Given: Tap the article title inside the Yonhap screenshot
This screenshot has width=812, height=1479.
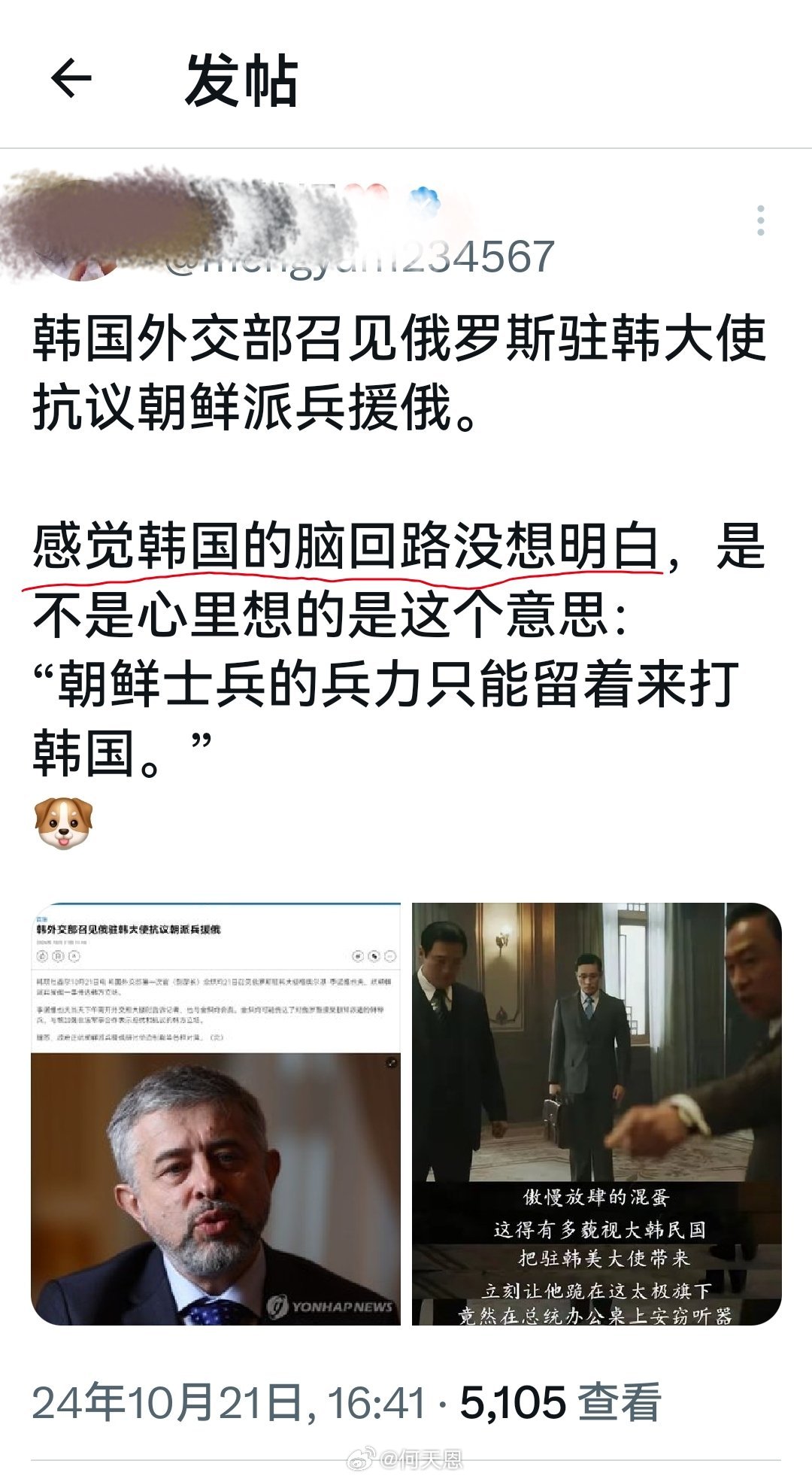Looking at the screenshot, I should point(129,930).
